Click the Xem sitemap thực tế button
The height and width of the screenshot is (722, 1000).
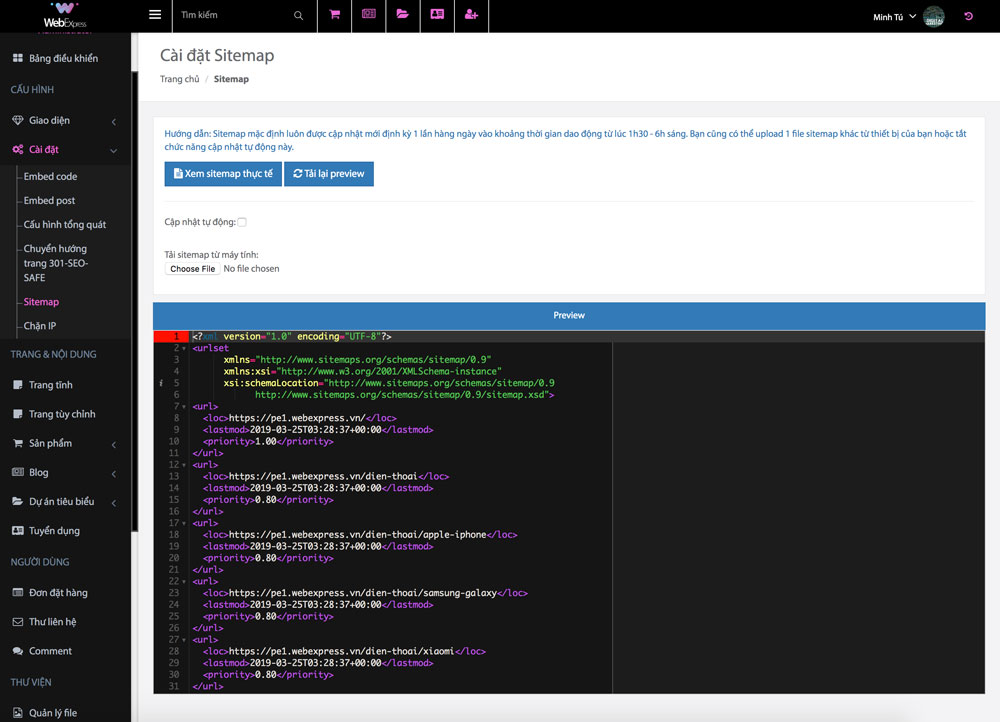coord(222,173)
